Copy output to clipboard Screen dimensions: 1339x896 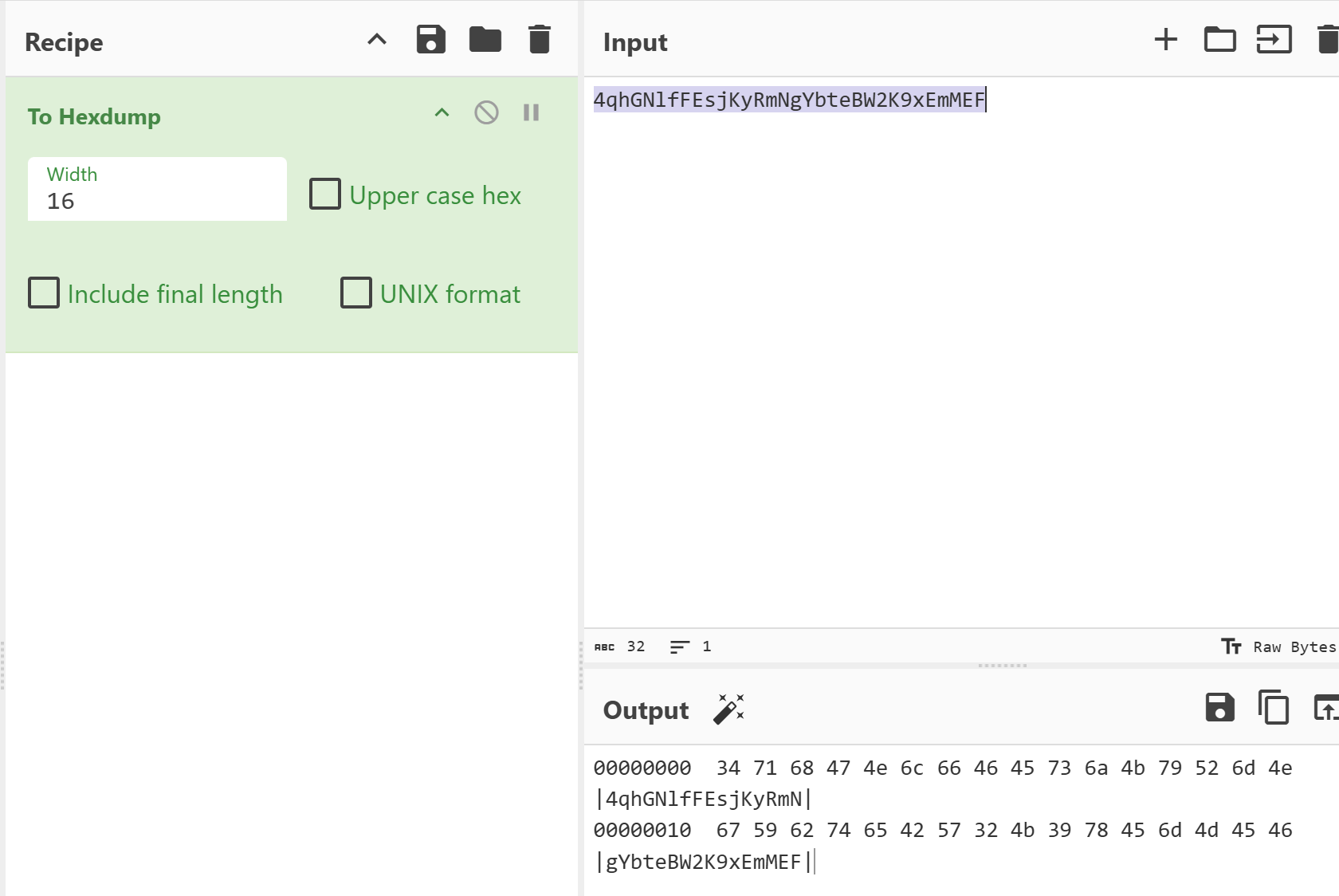coord(1273,708)
